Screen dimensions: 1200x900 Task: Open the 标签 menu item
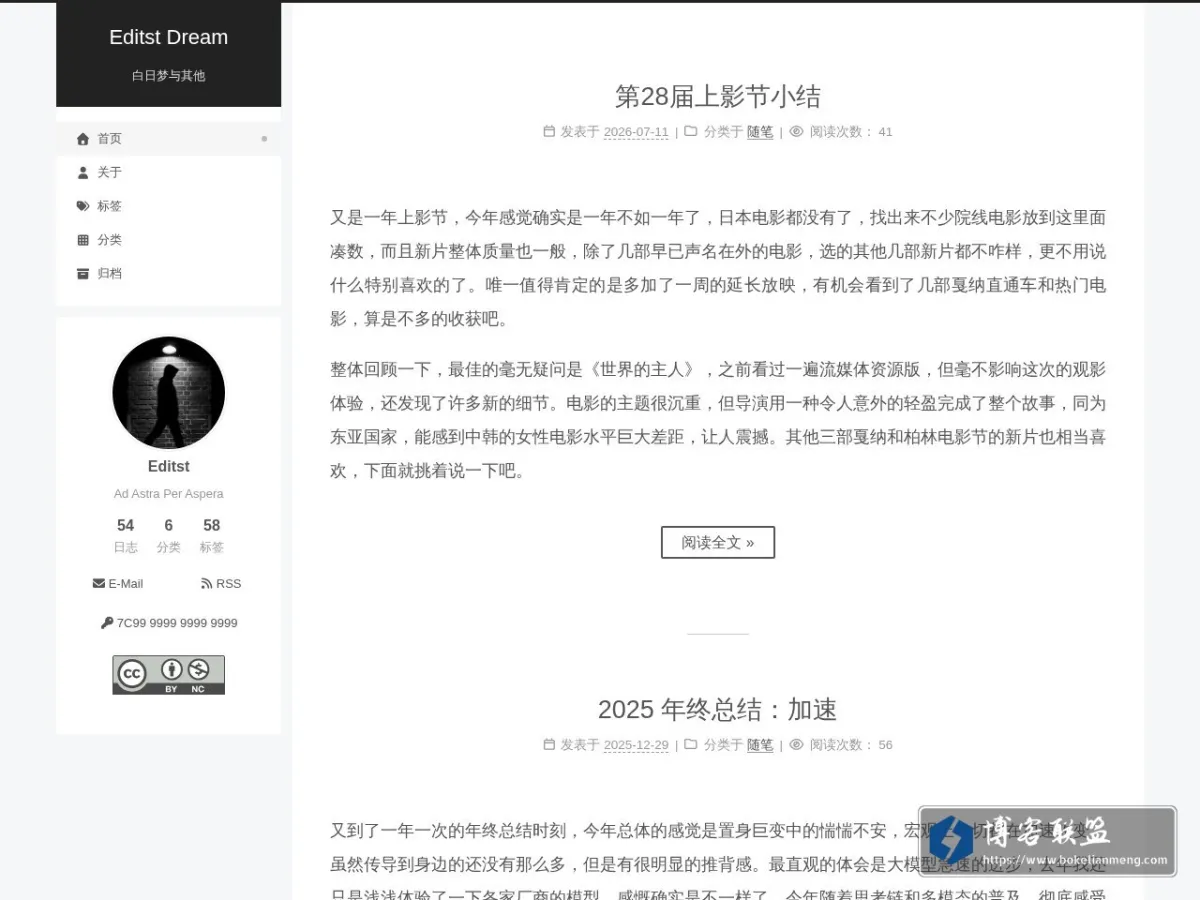tap(168, 206)
